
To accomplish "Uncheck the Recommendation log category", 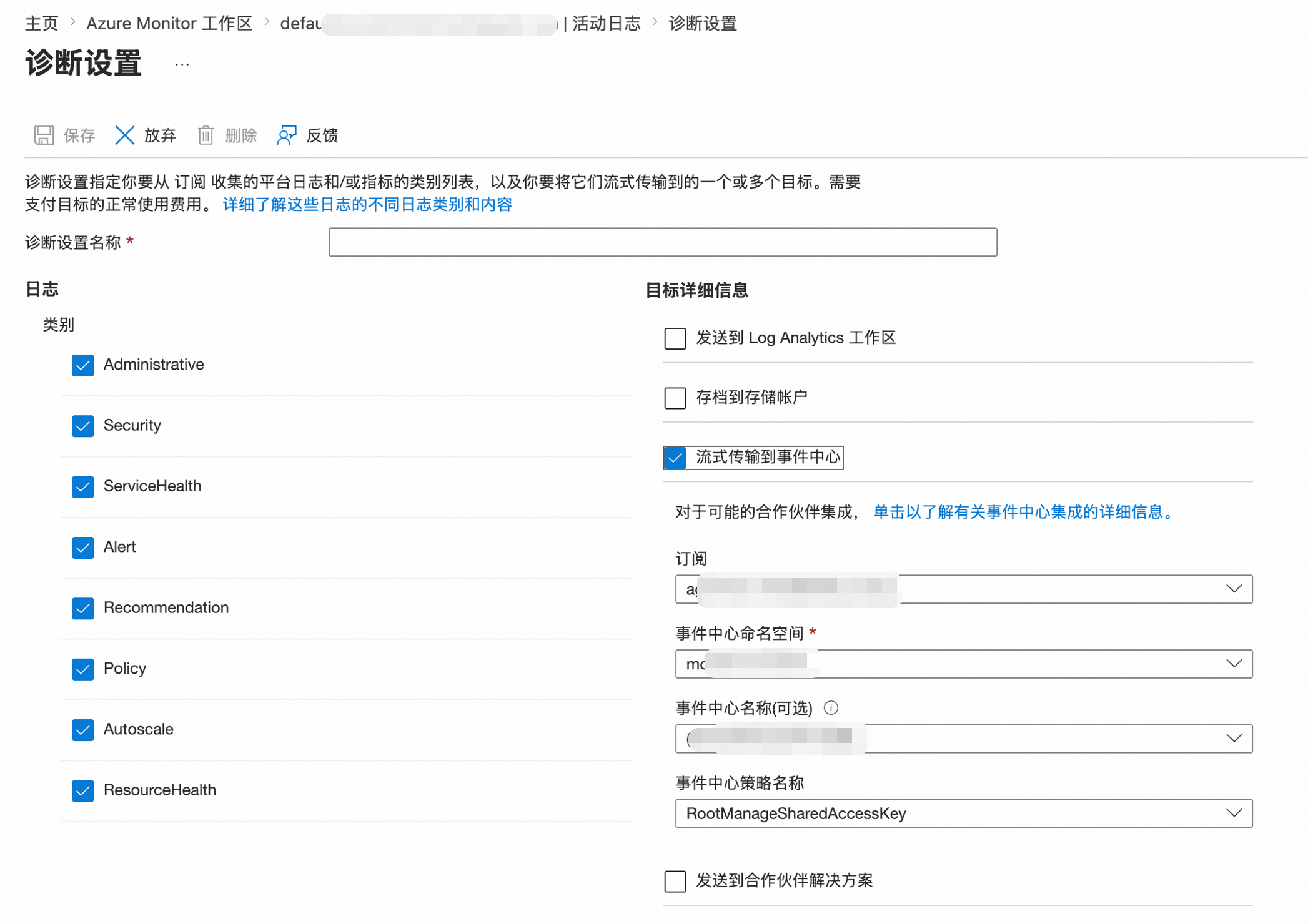I will (x=82, y=608).
